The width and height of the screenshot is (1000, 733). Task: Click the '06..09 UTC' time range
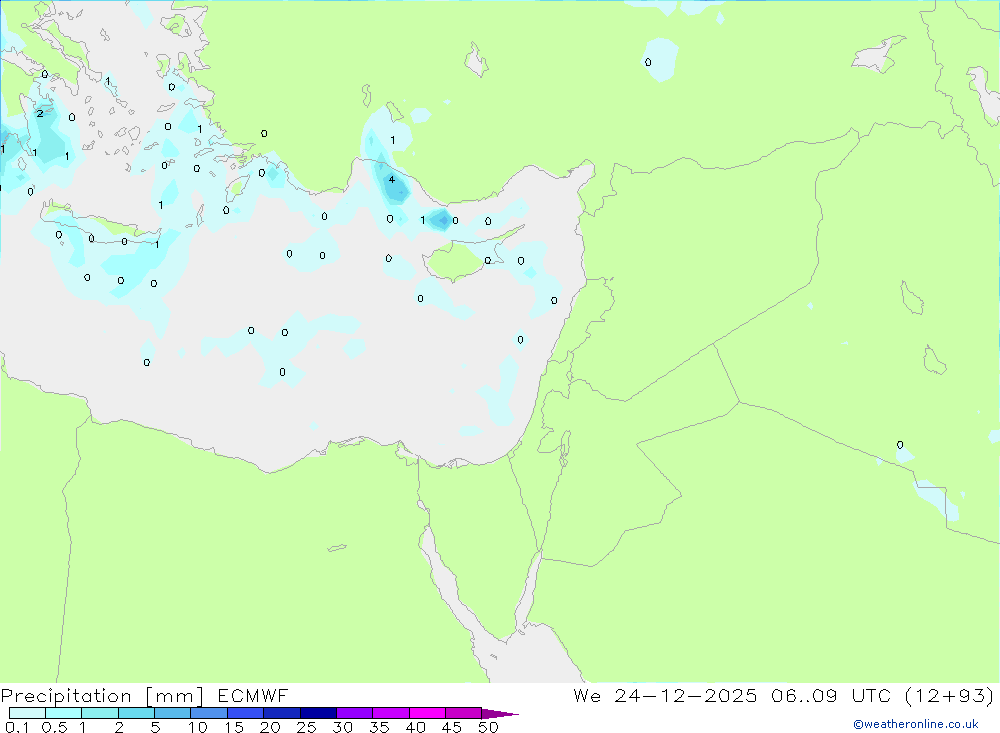[830, 696]
